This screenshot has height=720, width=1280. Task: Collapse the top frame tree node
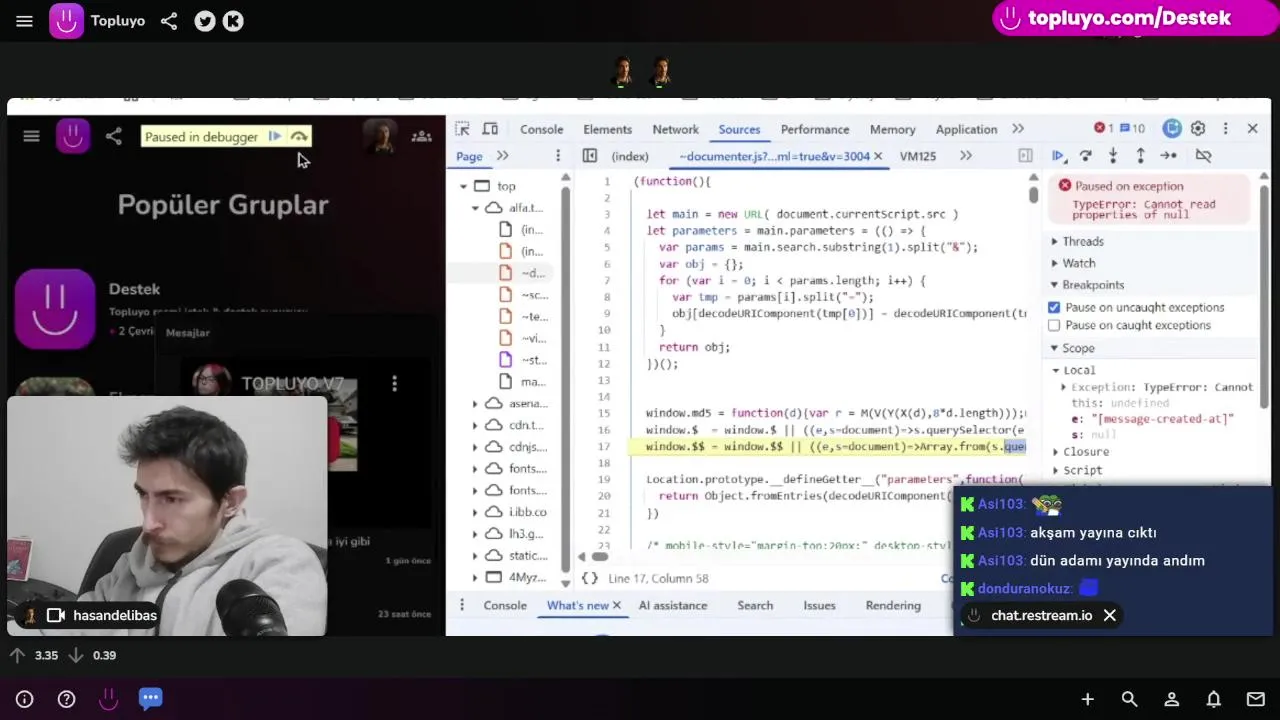[x=463, y=186]
